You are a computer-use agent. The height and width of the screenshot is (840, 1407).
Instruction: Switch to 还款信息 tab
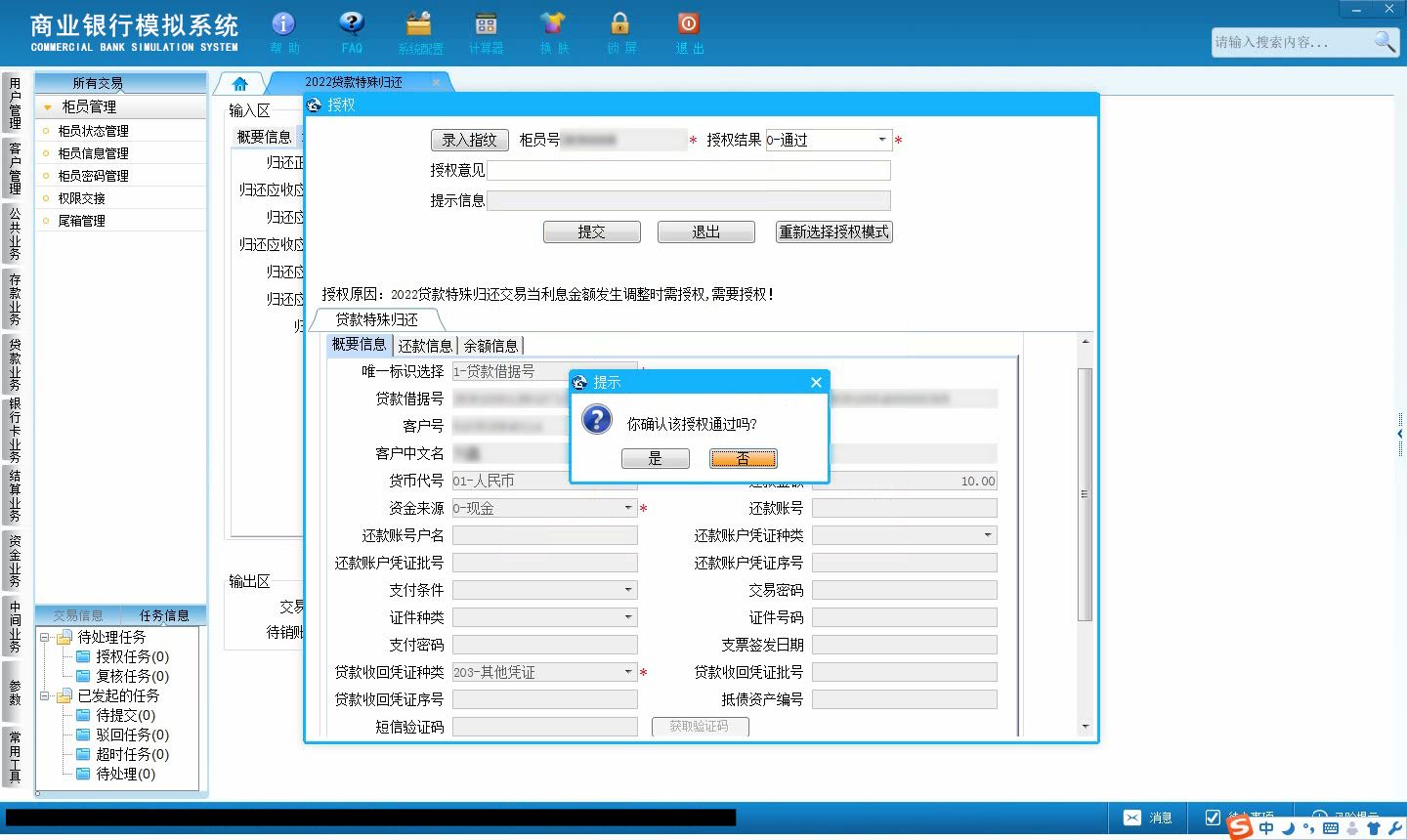425,345
